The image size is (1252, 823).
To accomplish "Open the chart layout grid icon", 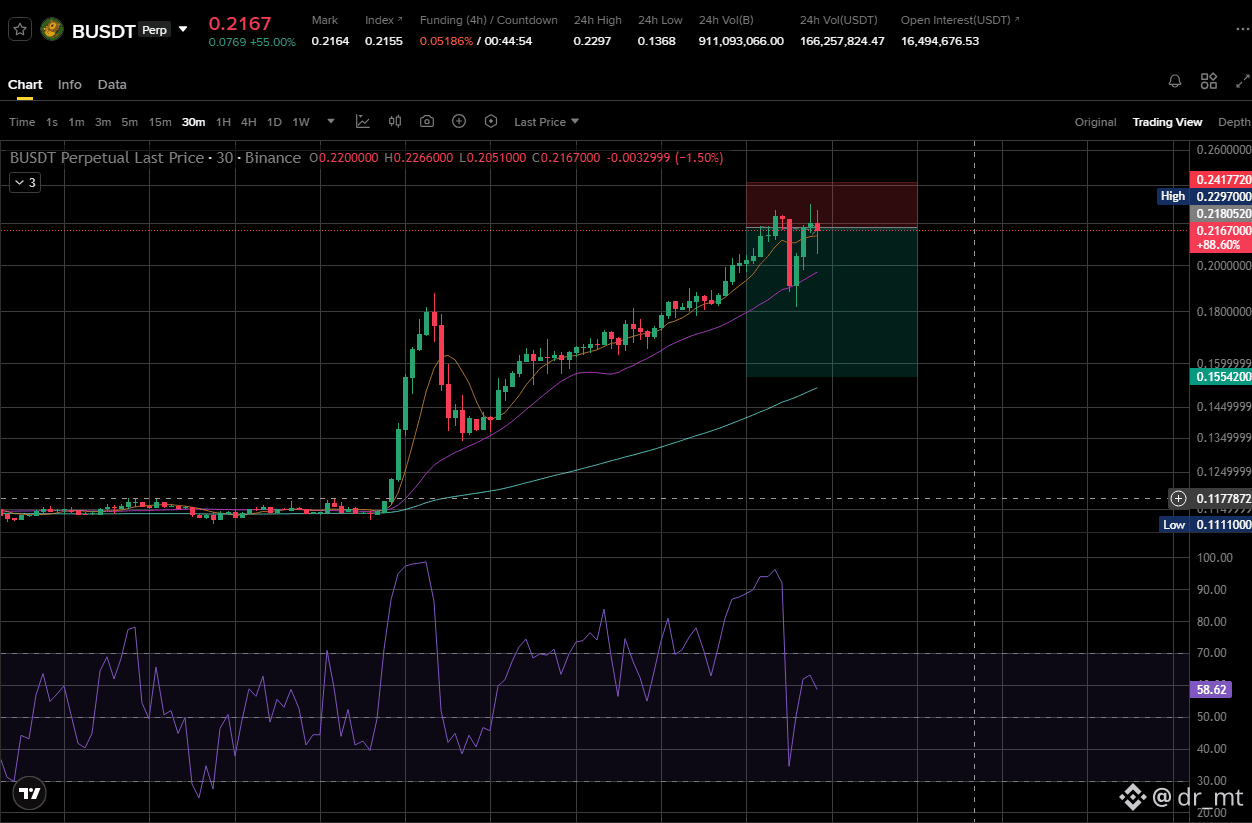I will pos(1209,81).
